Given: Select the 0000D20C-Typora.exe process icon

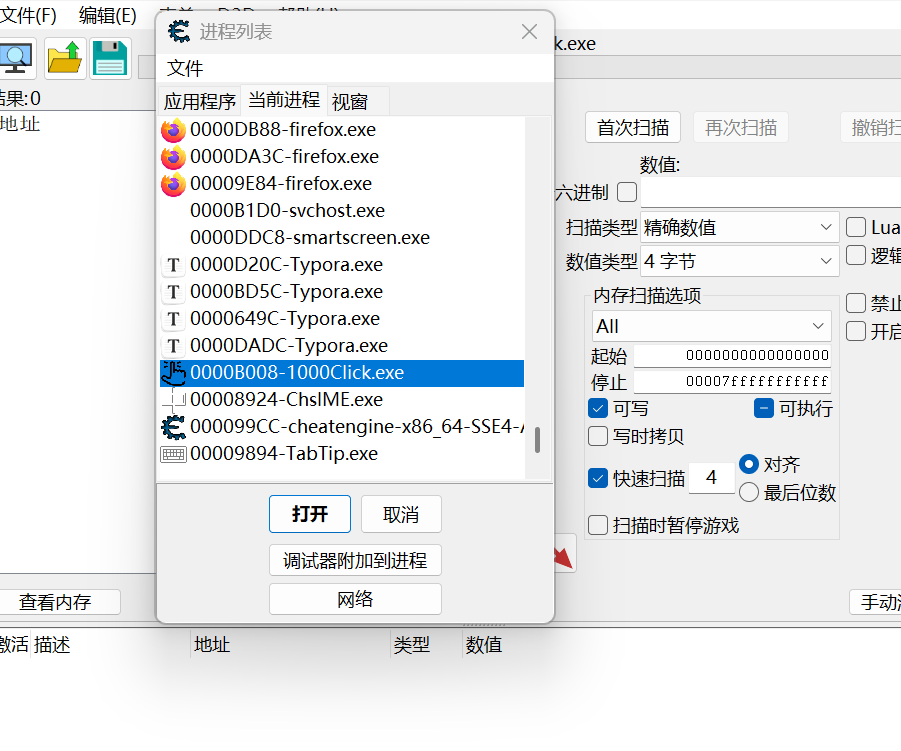Looking at the screenshot, I should click(173, 265).
